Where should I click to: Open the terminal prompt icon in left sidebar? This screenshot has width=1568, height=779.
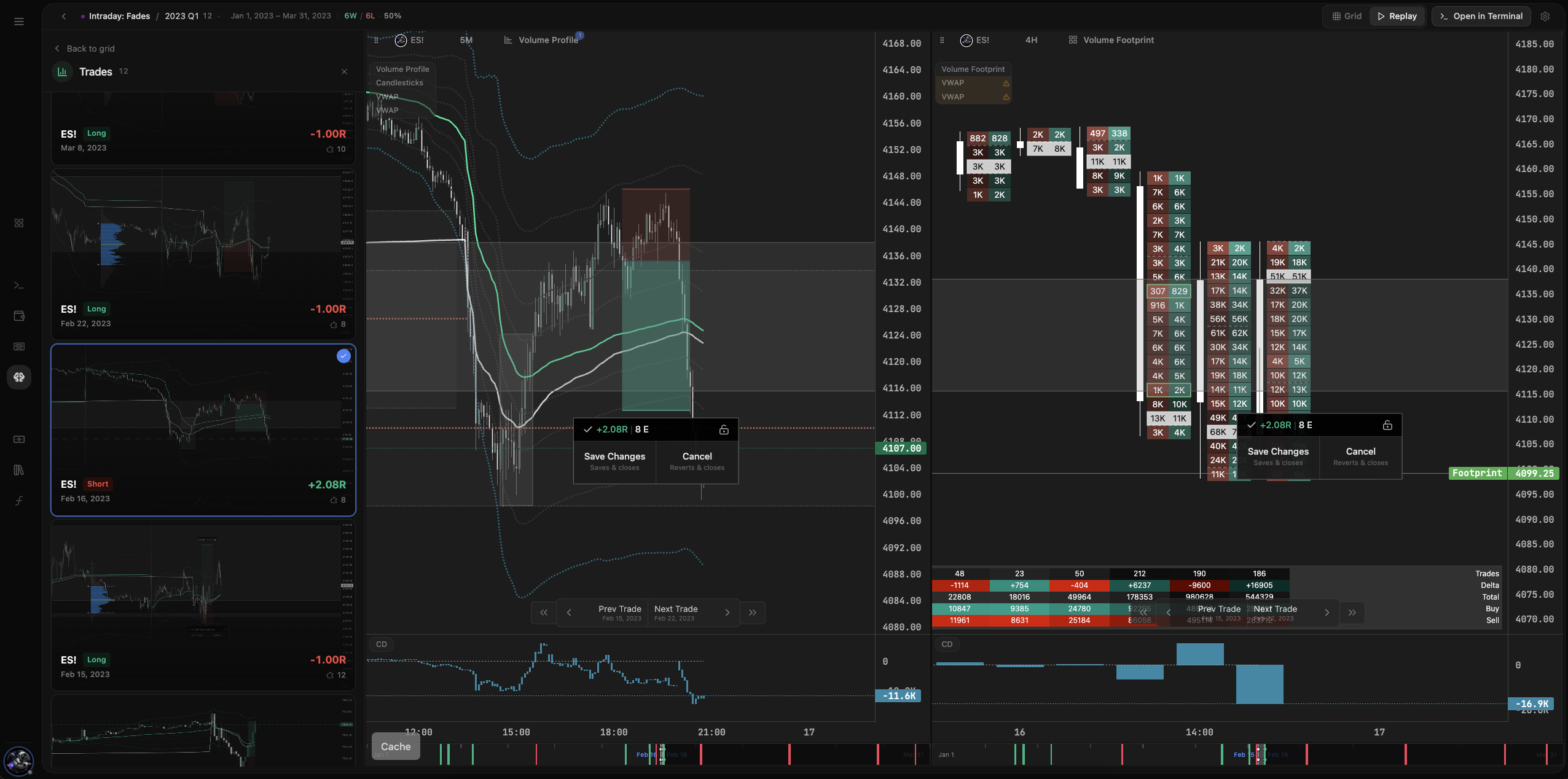(19, 285)
